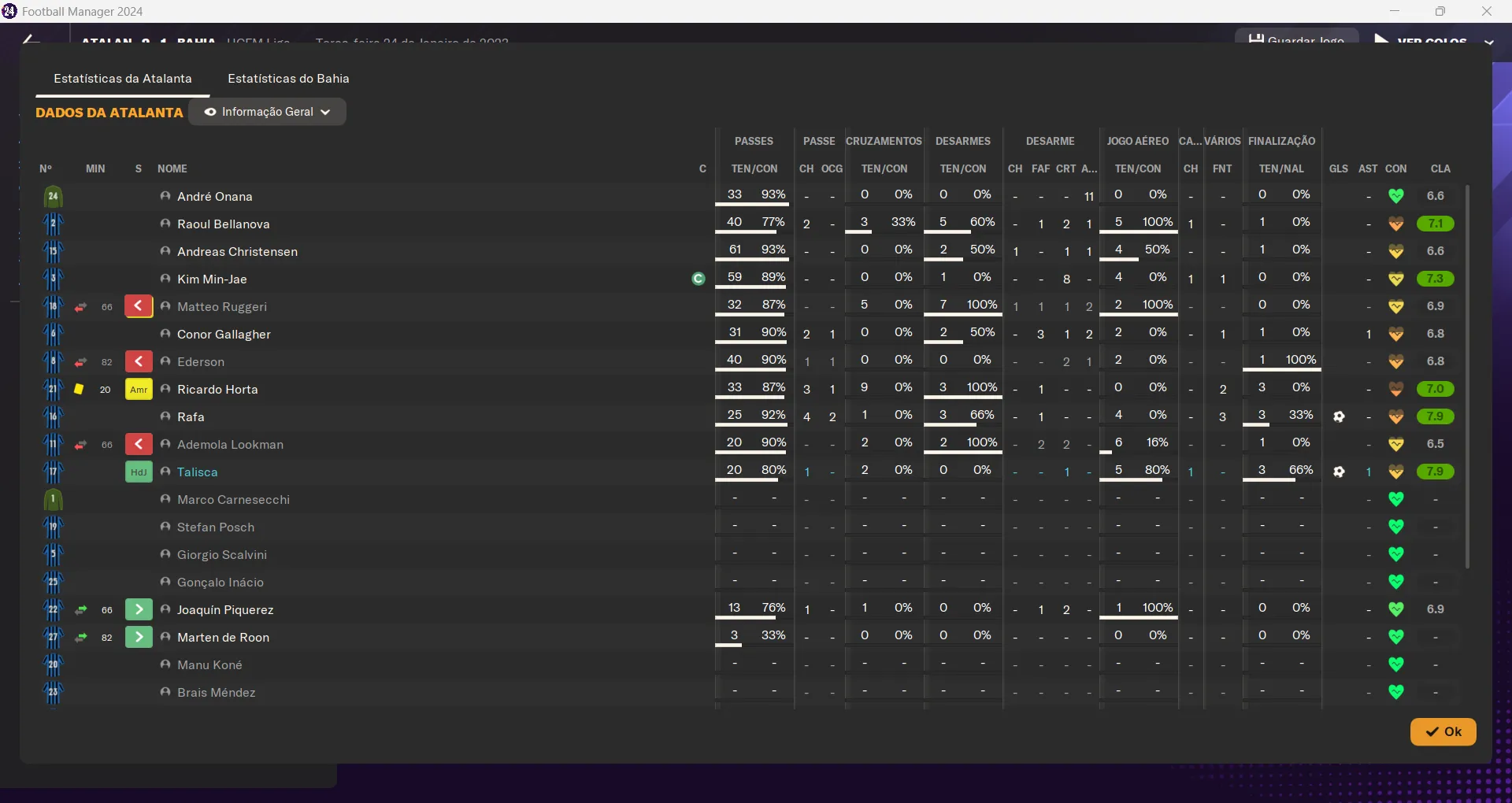Viewport: 1512px width, 803px height.
Task: Click André Onana's goalkeeper shirt icon
Action: 53,196
